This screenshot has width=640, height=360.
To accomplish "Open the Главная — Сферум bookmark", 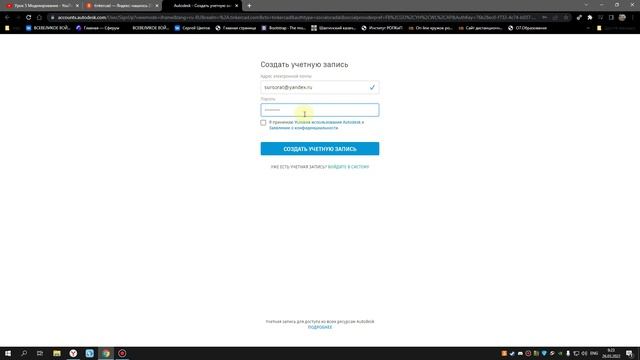I will pyautogui.click(x=98, y=28).
